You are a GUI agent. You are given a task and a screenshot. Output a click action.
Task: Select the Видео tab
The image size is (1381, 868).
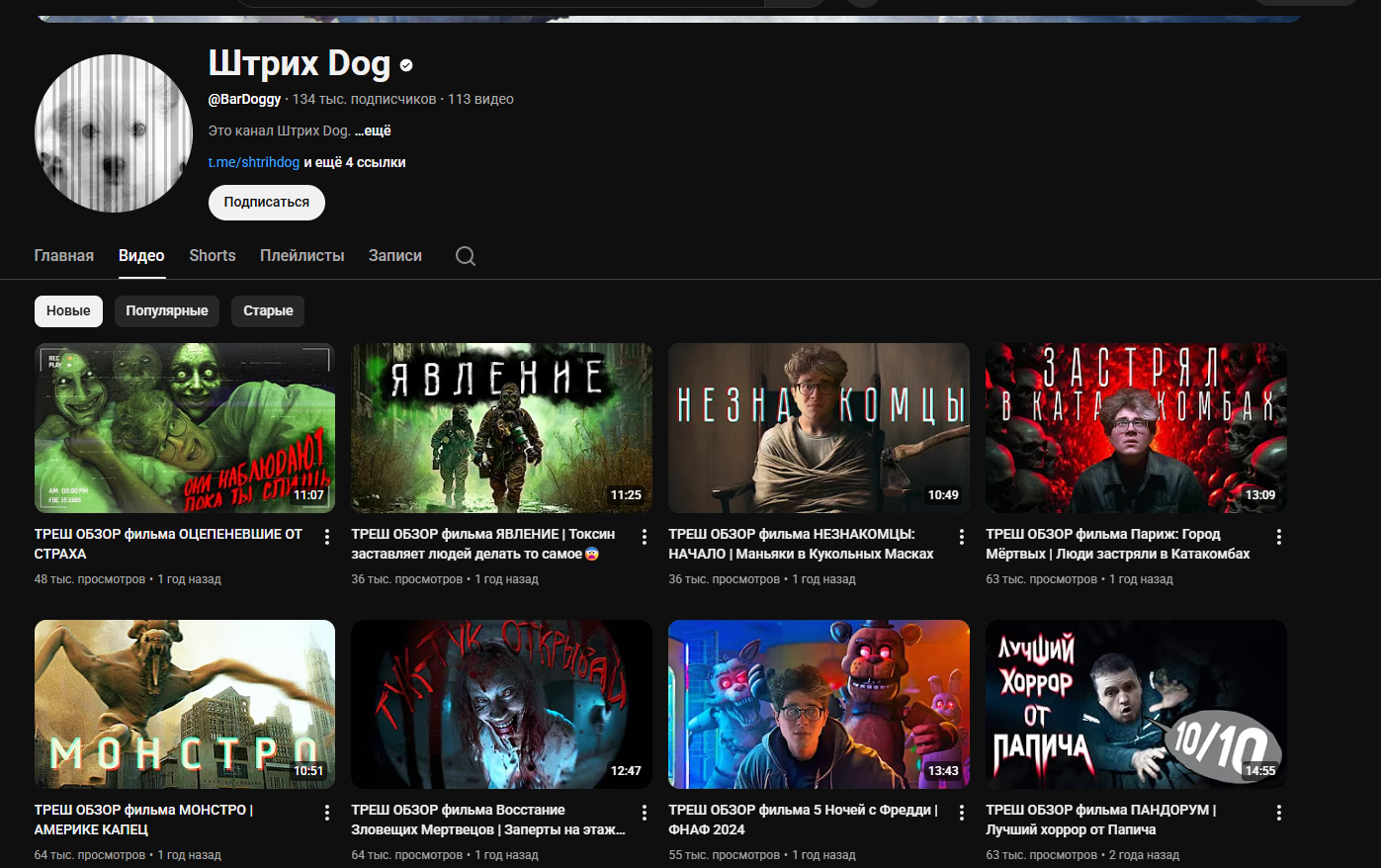pos(141,255)
